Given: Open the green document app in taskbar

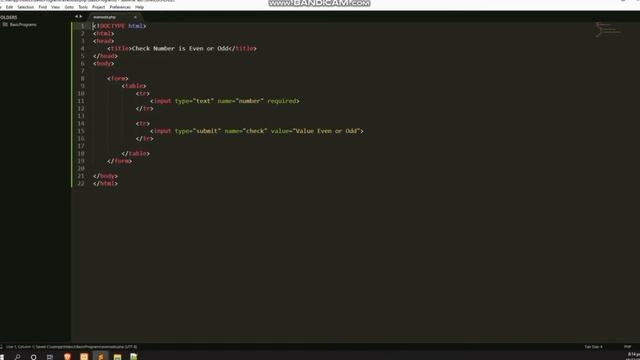Looking at the screenshot, I should coord(133,357).
